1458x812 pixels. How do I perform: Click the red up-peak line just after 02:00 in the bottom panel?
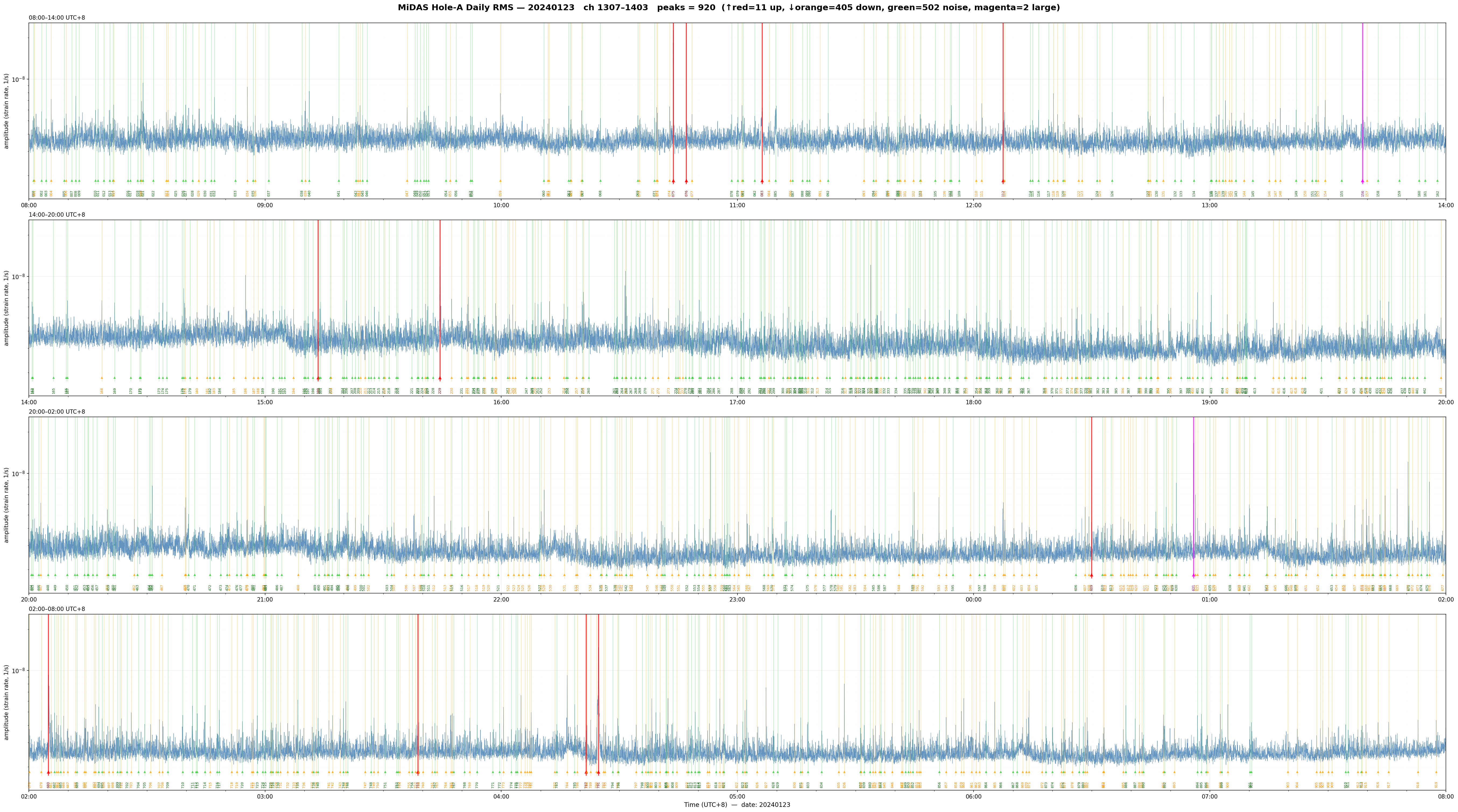click(48, 693)
